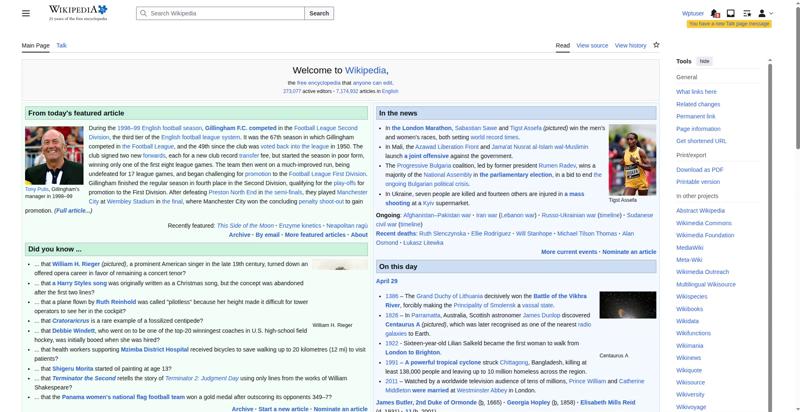The width and height of the screenshot is (800, 412).
Task: Open the notices inbox tray icon
Action: pyautogui.click(x=731, y=13)
